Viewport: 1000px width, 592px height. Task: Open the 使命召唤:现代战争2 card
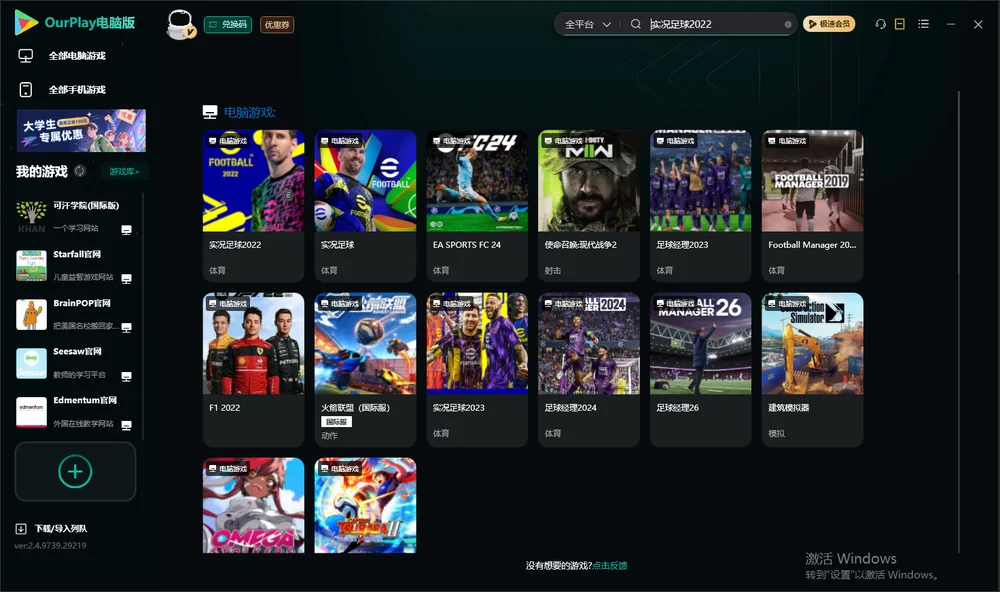pos(589,206)
